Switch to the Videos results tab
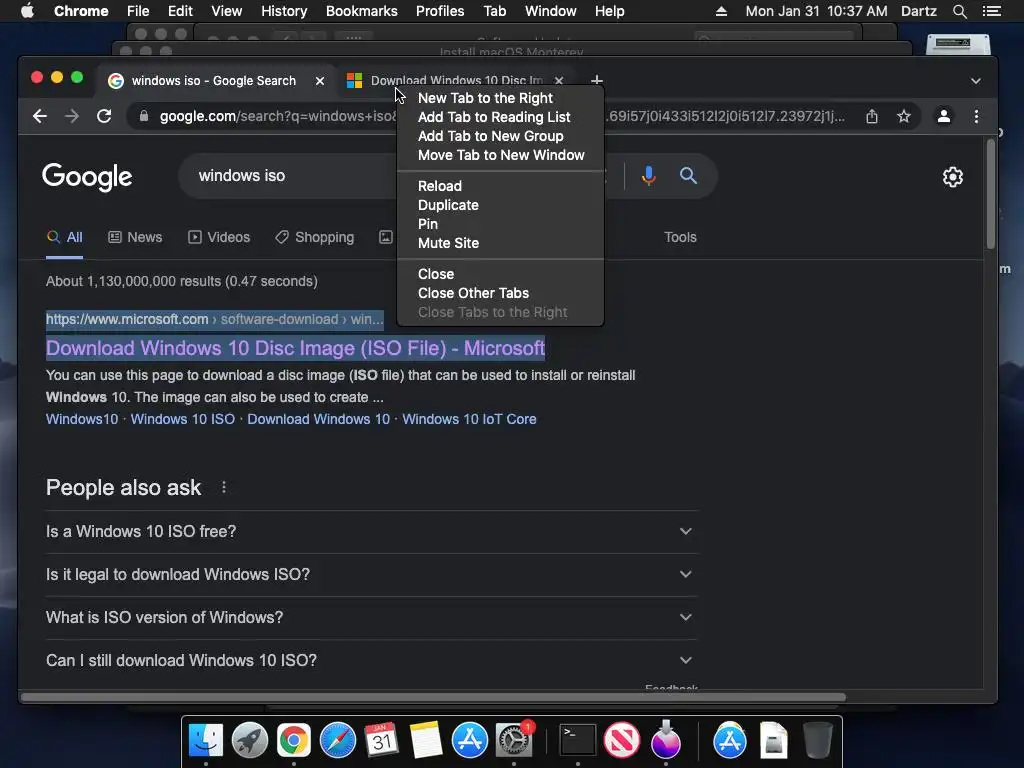This screenshot has height=768, width=1024. (219, 237)
